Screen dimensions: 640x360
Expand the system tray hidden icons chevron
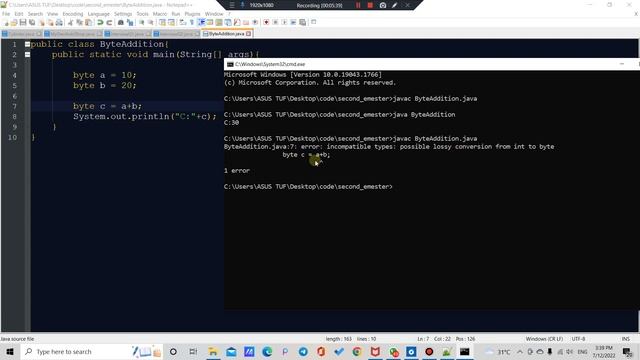[520, 351]
